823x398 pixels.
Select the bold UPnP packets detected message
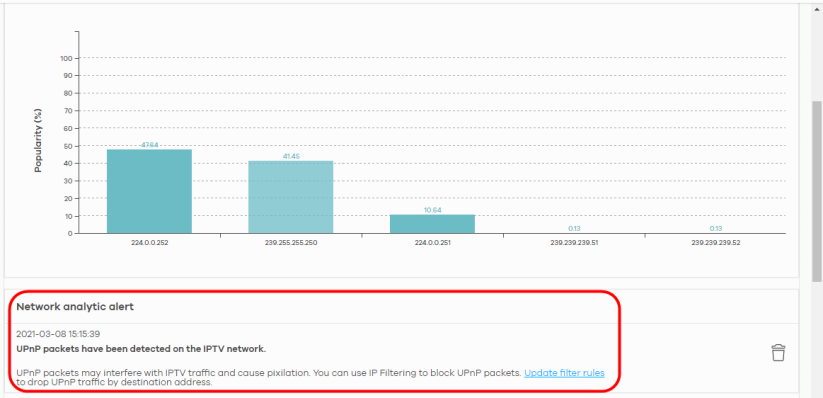tap(141, 349)
